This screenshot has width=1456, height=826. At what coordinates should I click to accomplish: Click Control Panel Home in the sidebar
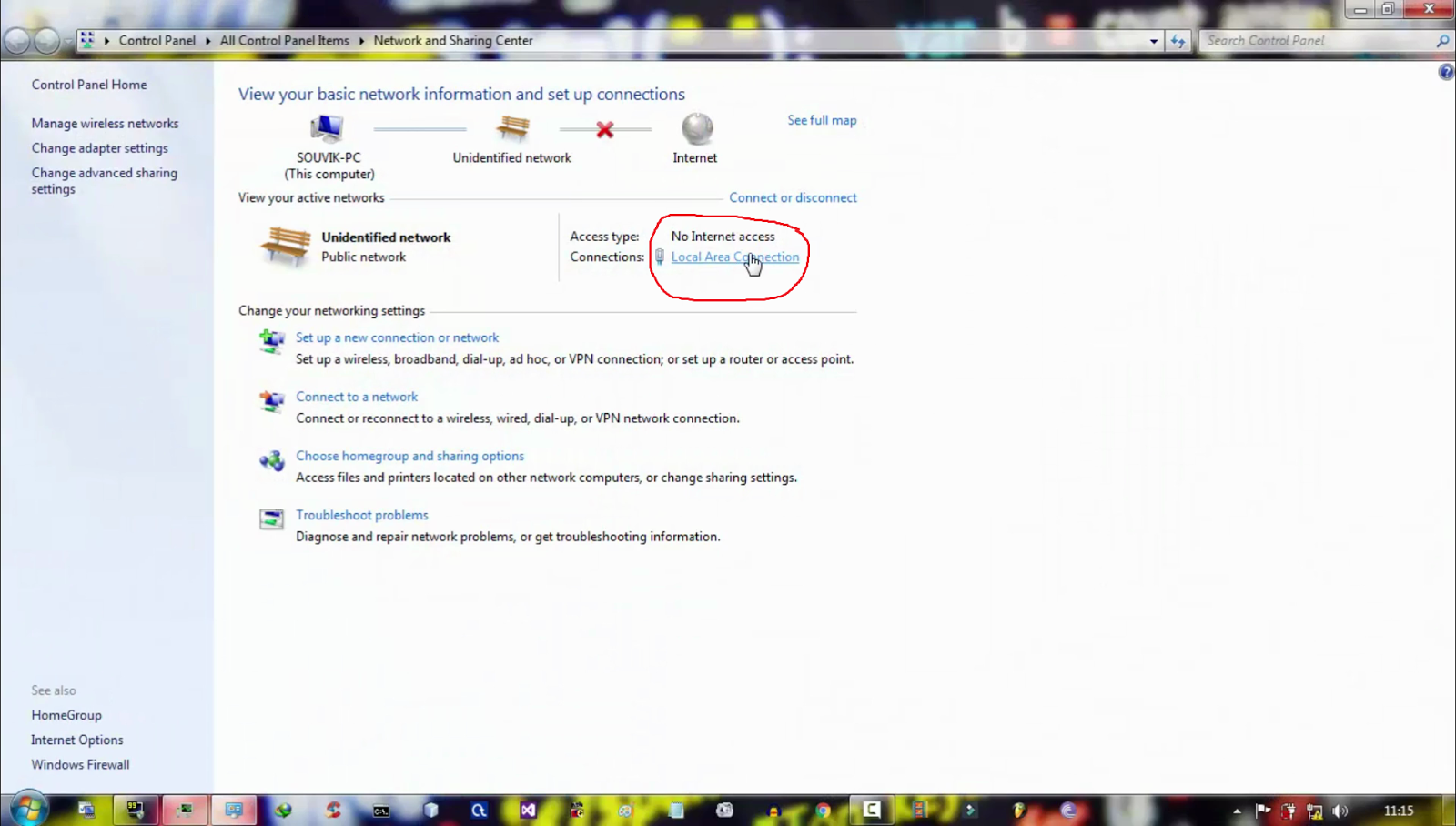(x=88, y=84)
